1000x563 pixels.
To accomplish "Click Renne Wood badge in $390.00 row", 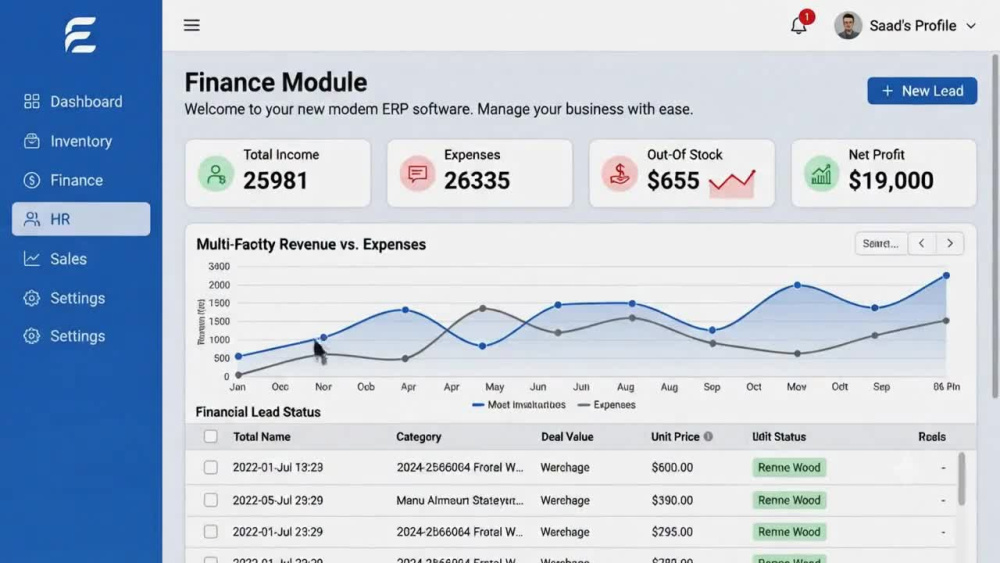I will 789,500.
